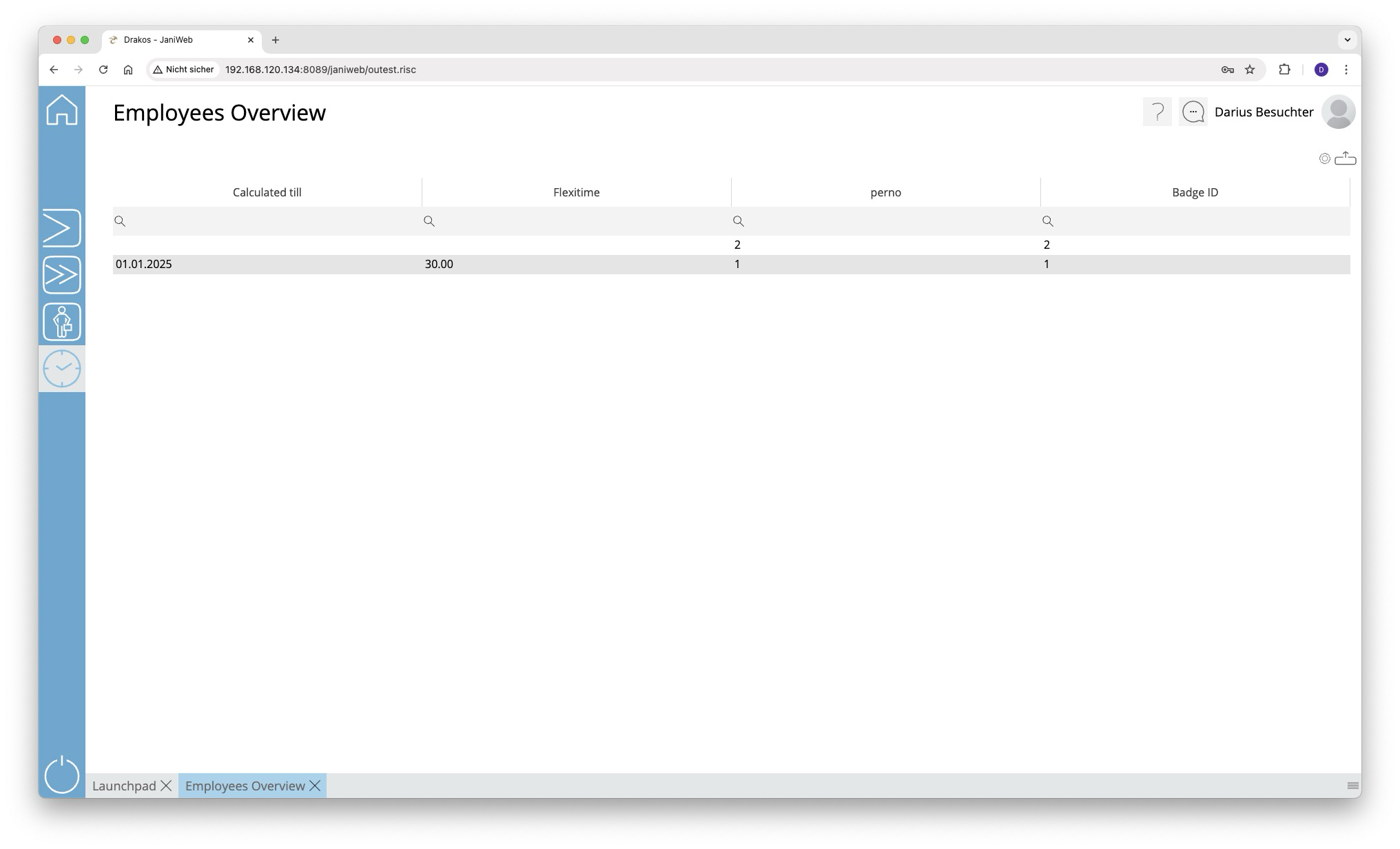This screenshot has height=849, width=1400.
Task: Open table settings gear icon
Action: [x=1324, y=159]
